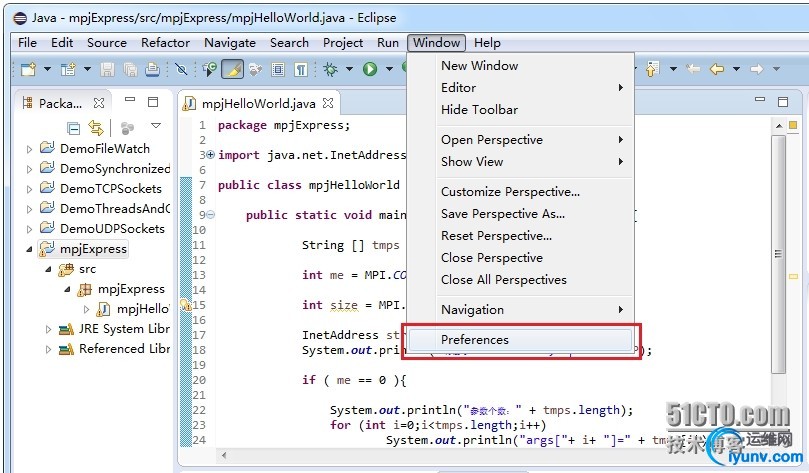Click the Debug bug icon
The height and width of the screenshot is (473, 809).
tap(330, 69)
